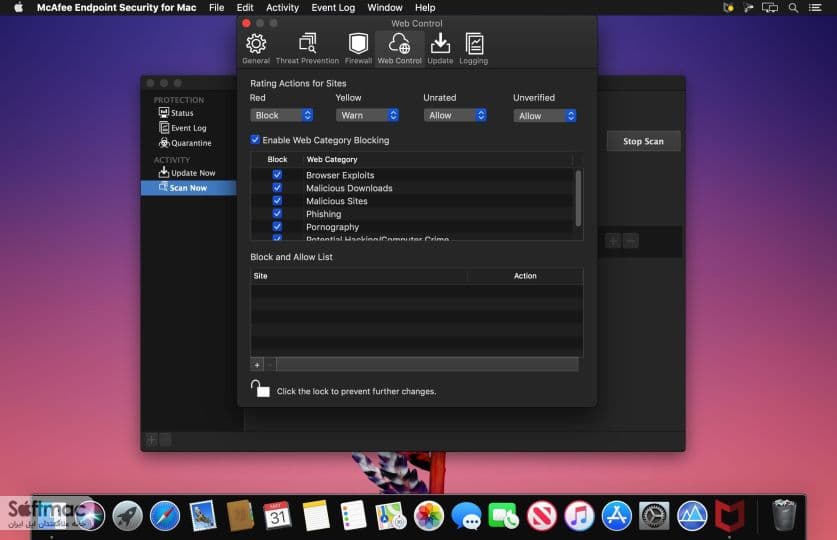837x540 pixels.
Task: Open Siri from the dock
Action: tap(89, 516)
